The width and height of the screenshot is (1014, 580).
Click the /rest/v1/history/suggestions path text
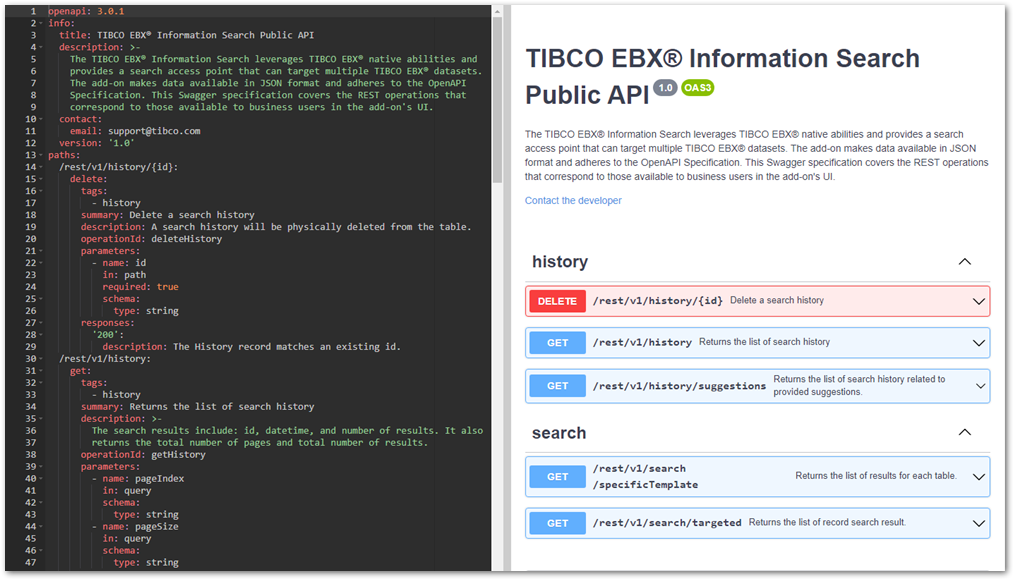(679, 386)
